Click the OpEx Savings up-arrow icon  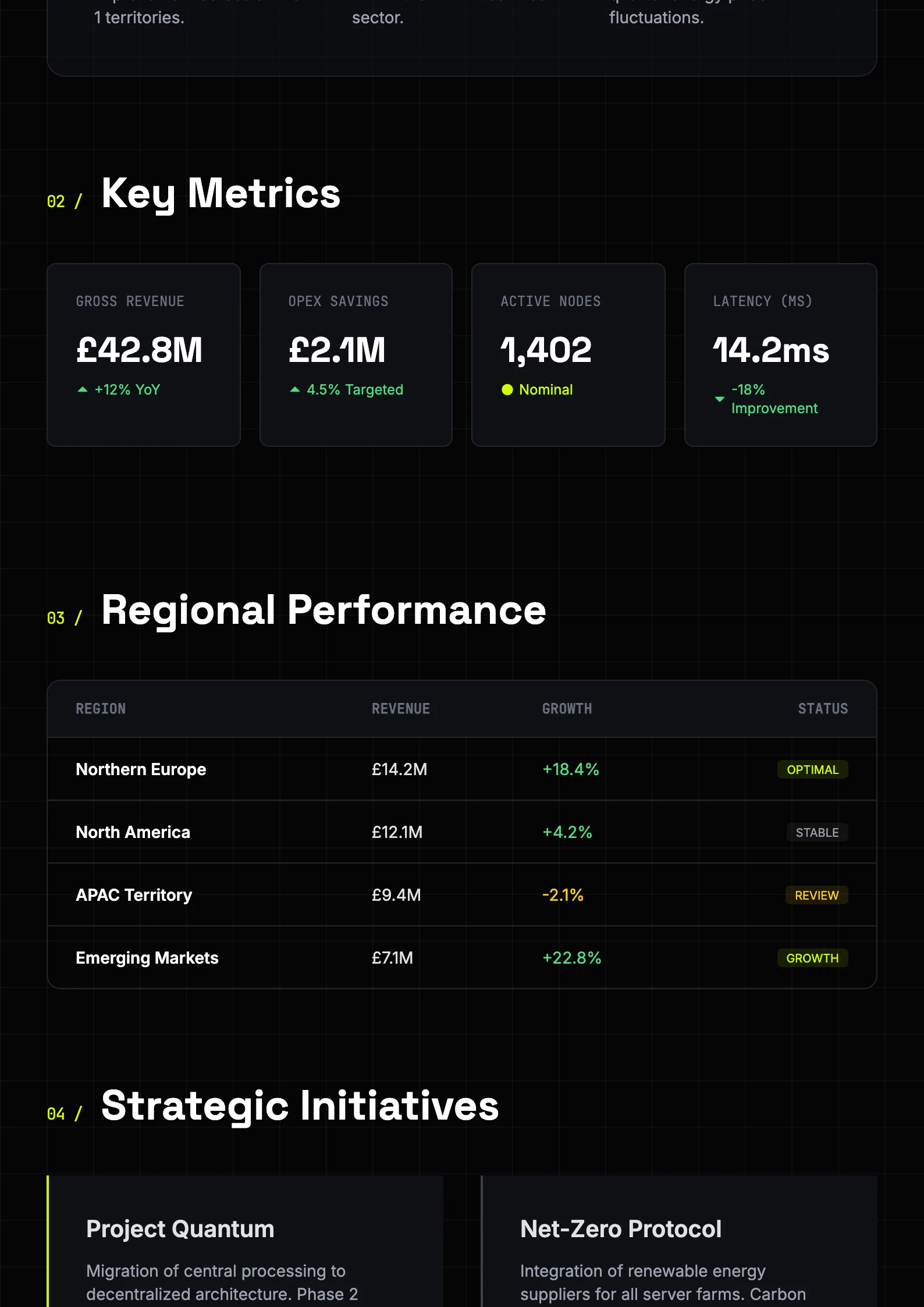pyautogui.click(x=295, y=390)
